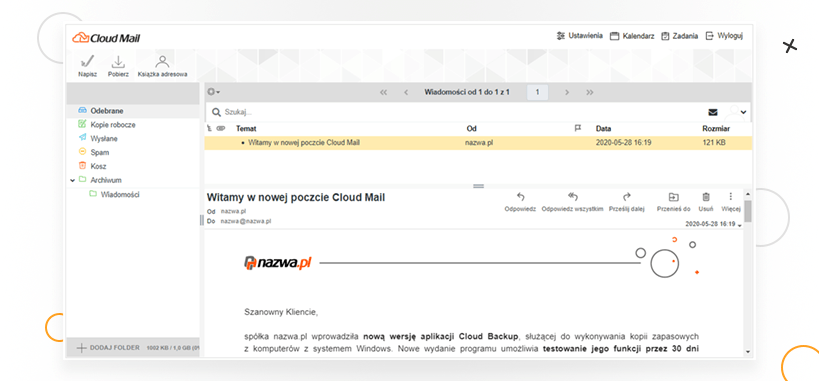The image size is (819, 381).
Task: Sort messages by Data column
Action: (x=603, y=129)
